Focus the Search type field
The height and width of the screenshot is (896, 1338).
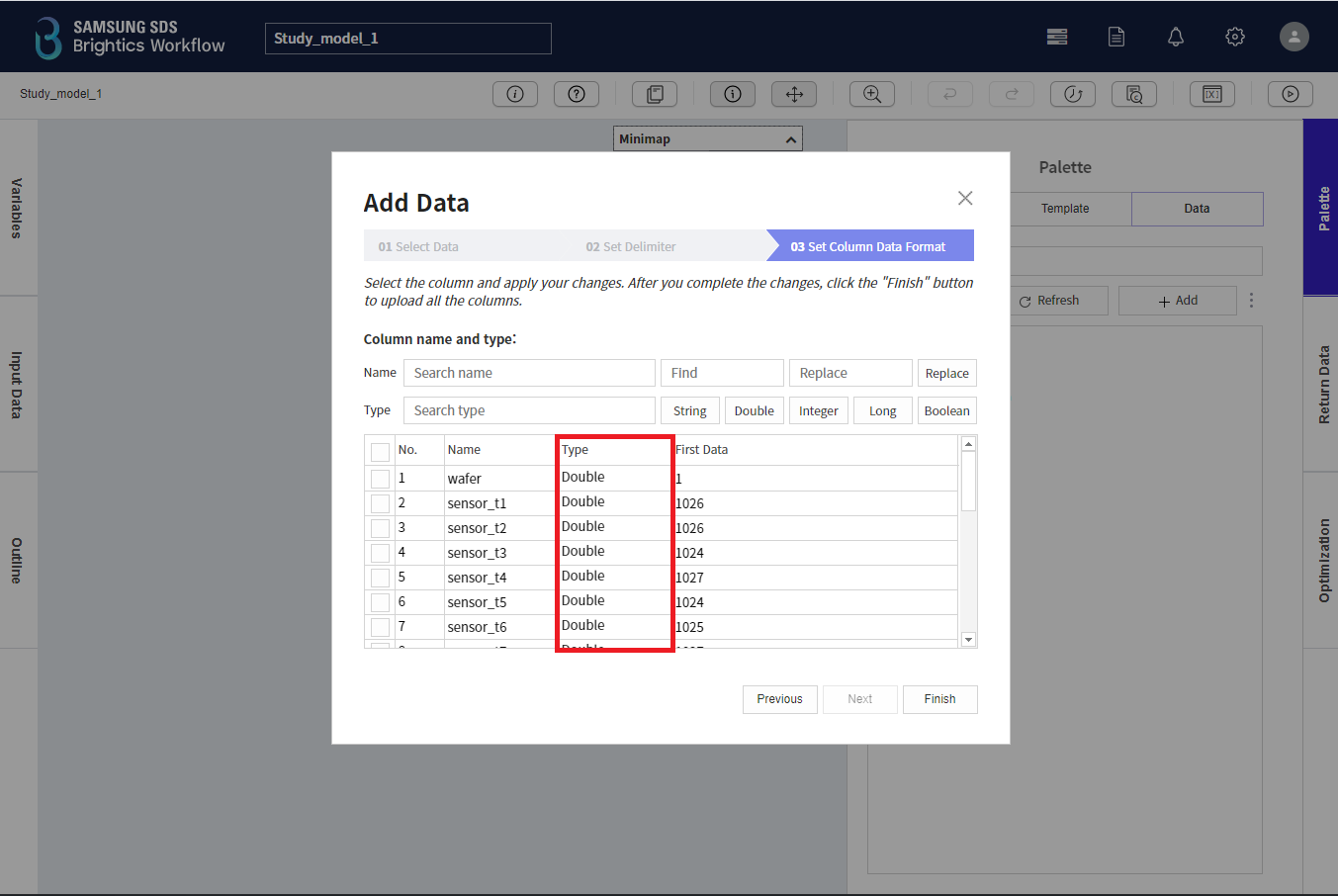530,410
